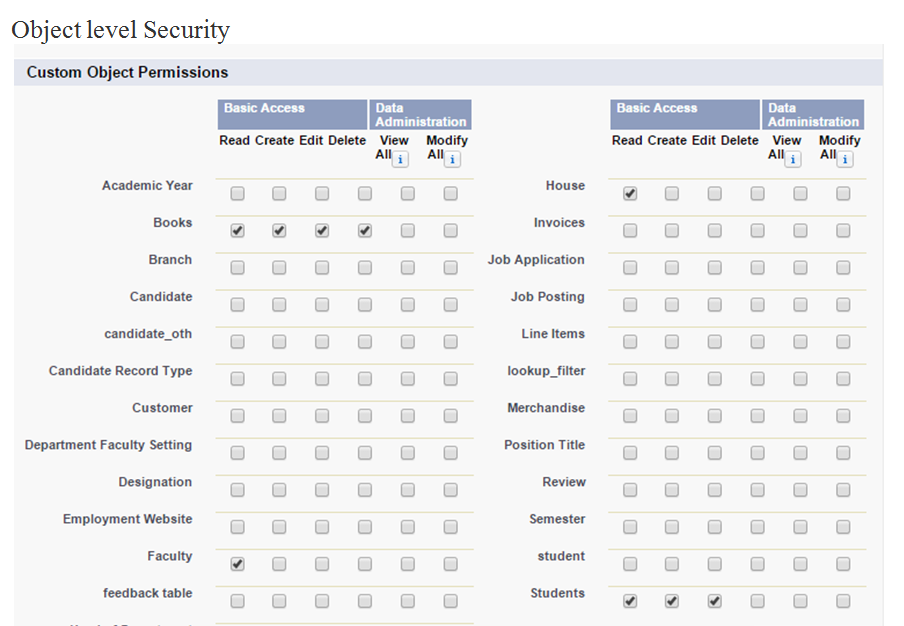The height and width of the screenshot is (626, 904).
Task: Enable View All for Invoices
Action: (x=800, y=231)
